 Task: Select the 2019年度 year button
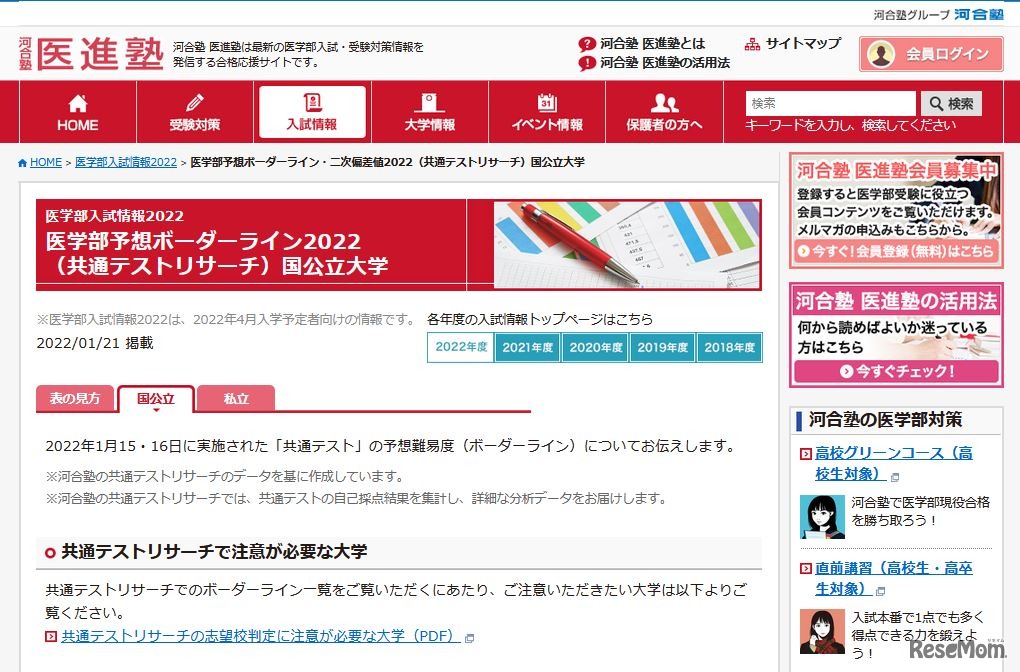pyautogui.click(x=662, y=347)
